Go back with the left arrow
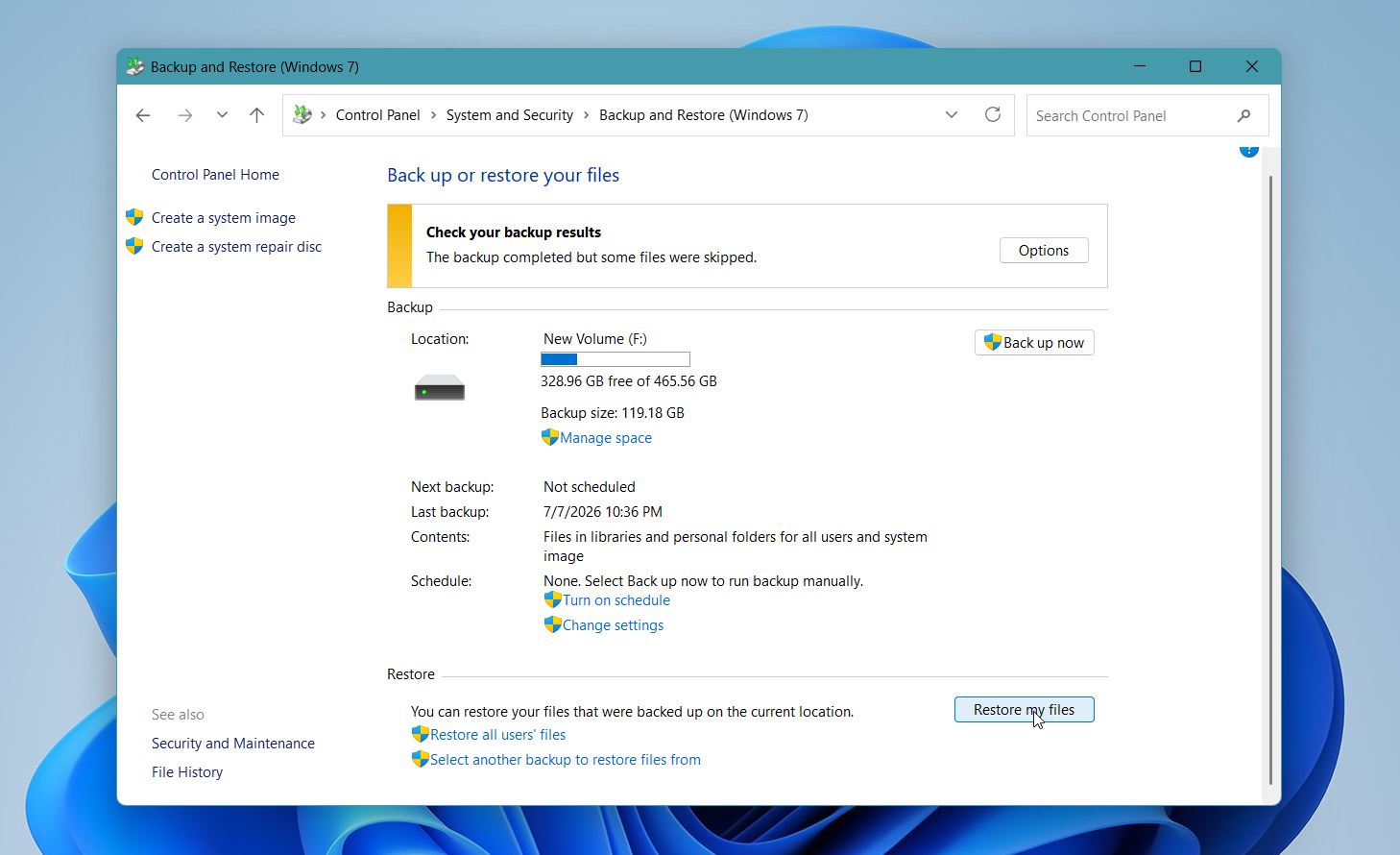Viewport: 1400px width, 855px height. [143, 115]
